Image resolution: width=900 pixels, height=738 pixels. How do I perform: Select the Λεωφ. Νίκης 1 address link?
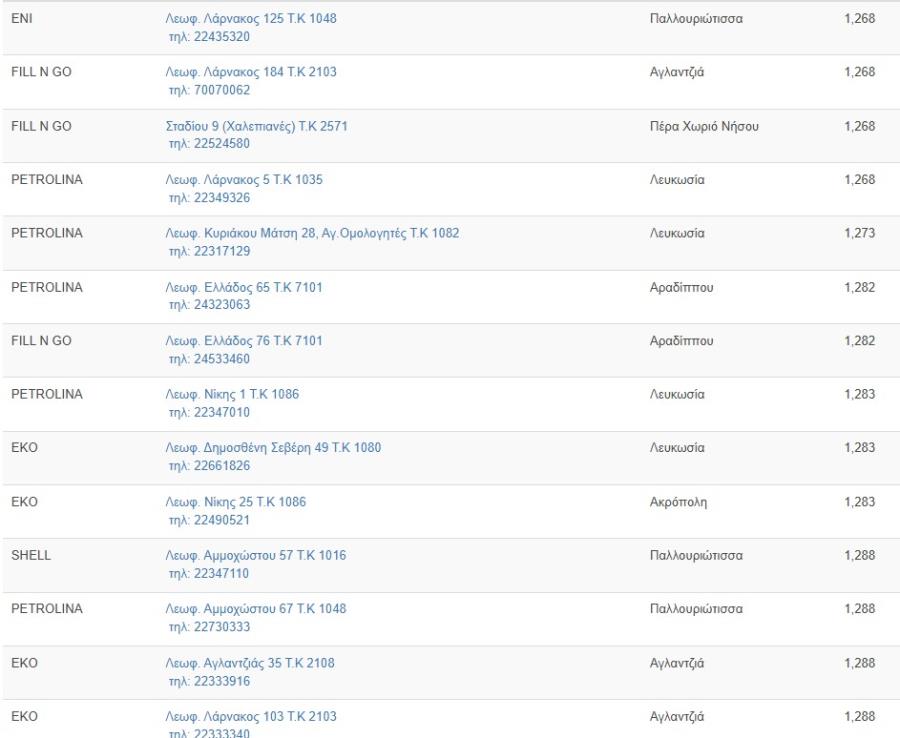coord(232,395)
